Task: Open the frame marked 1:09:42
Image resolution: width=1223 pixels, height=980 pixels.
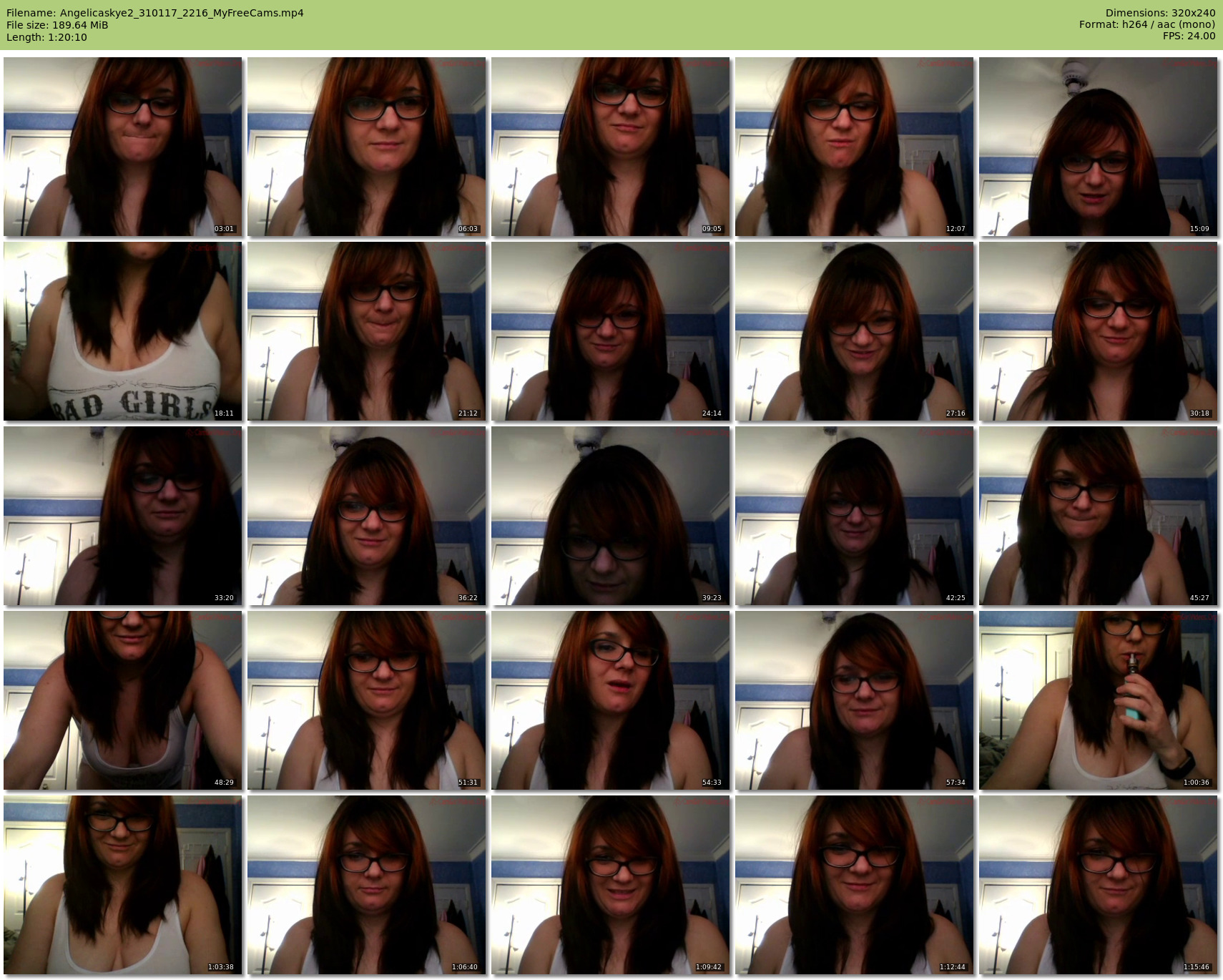Action: click(611, 885)
